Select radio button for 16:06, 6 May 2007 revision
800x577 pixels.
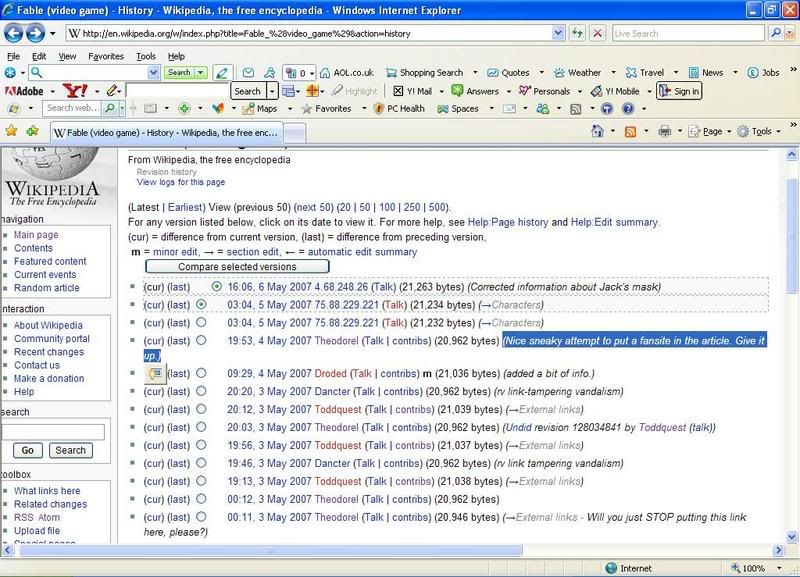pyautogui.click(x=216, y=287)
